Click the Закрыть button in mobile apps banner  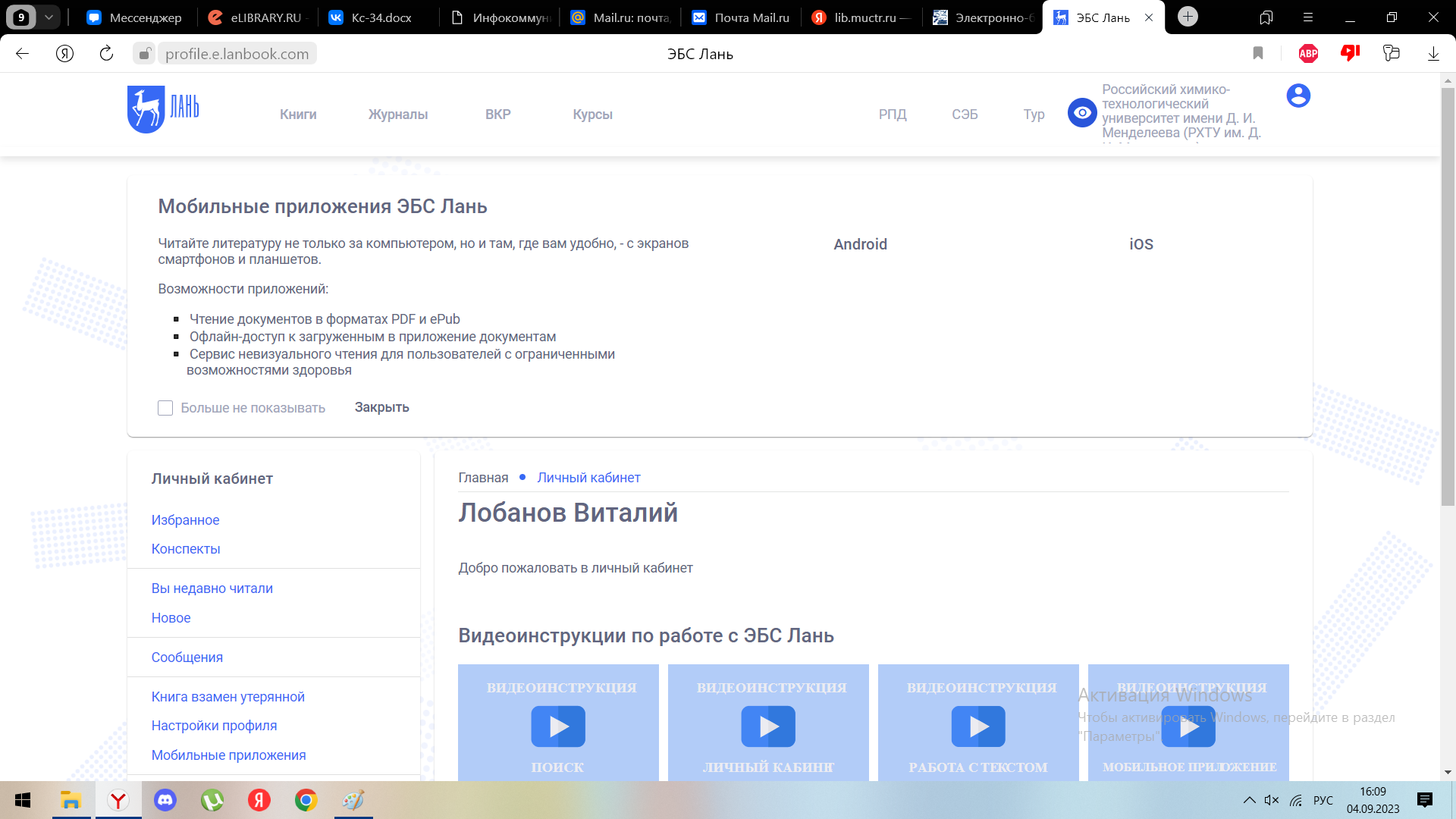pyautogui.click(x=381, y=407)
